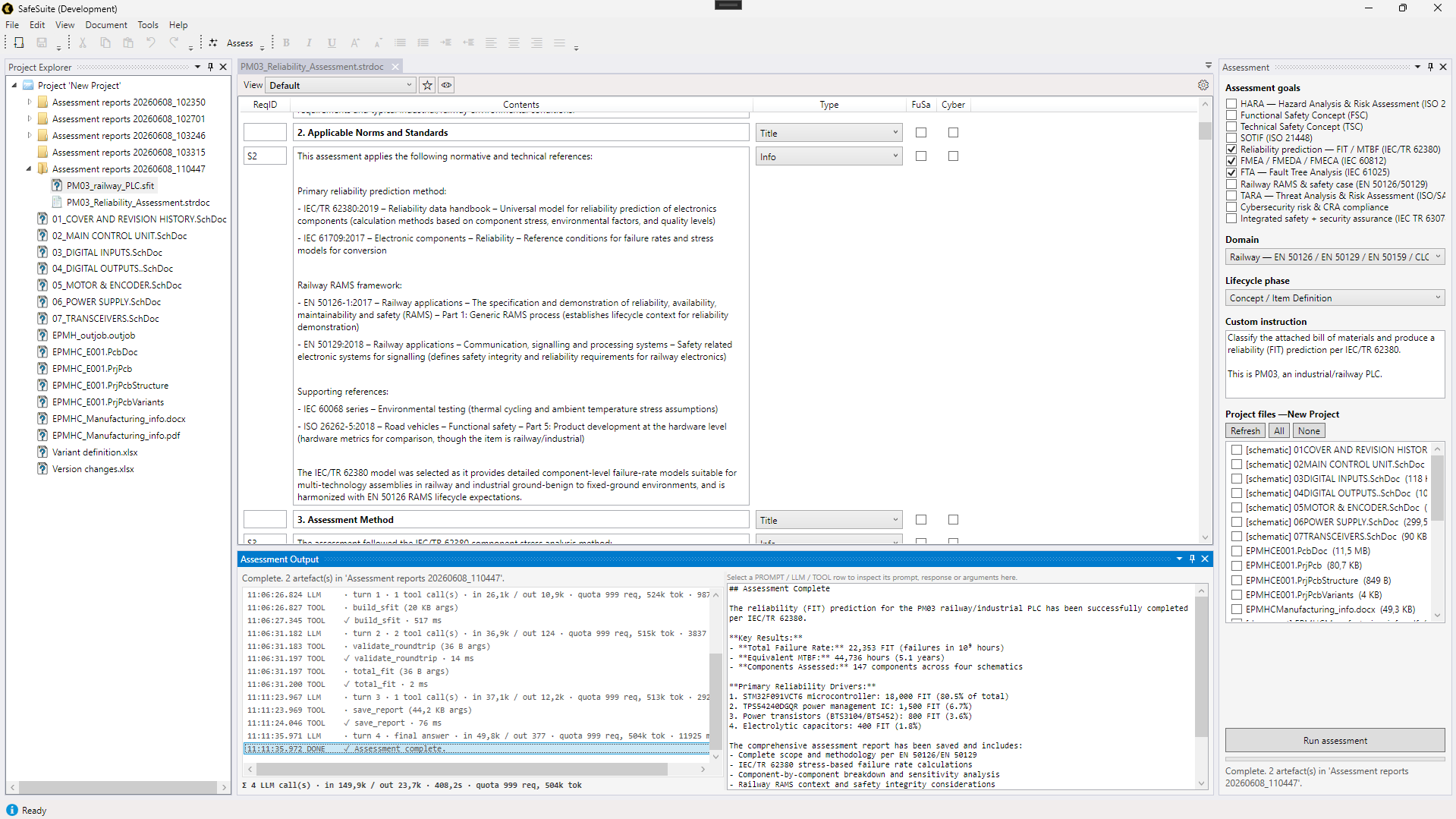Click the Paste clipboard icon
Image resolution: width=1456 pixels, height=819 pixels.
[128, 43]
